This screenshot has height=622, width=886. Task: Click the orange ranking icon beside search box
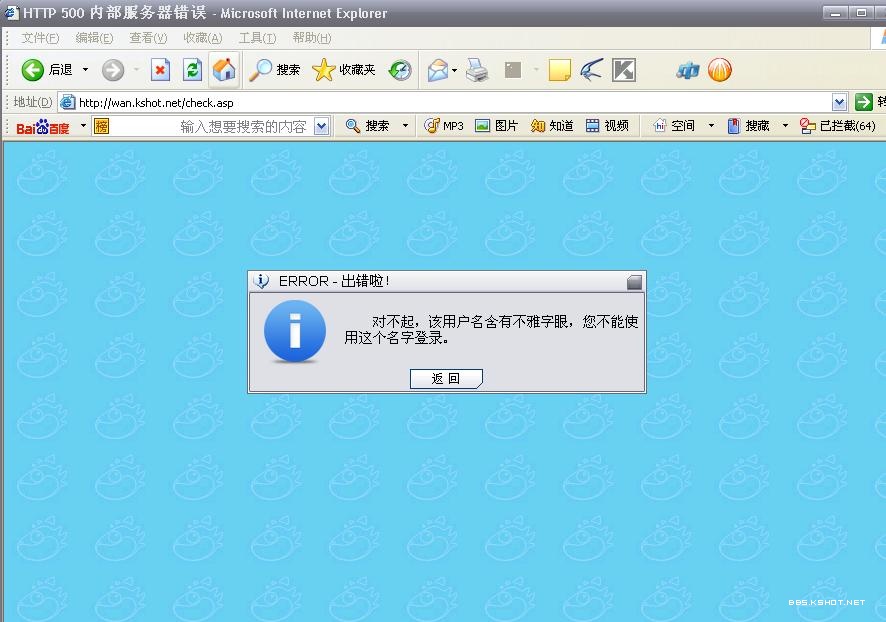pos(101,126)
